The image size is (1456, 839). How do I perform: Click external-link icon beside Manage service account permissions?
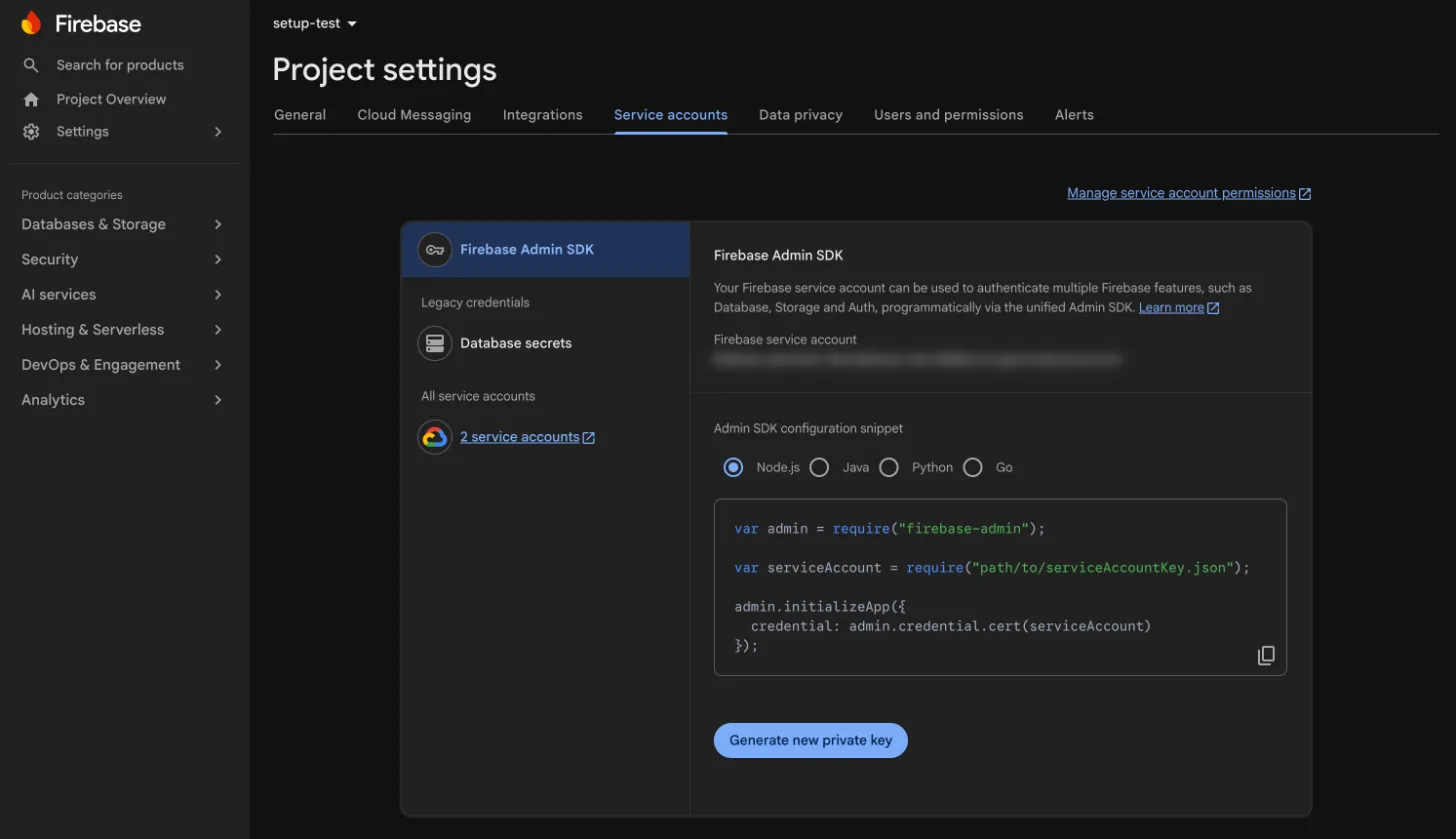pyautogui.click(x=1305, y=194)
